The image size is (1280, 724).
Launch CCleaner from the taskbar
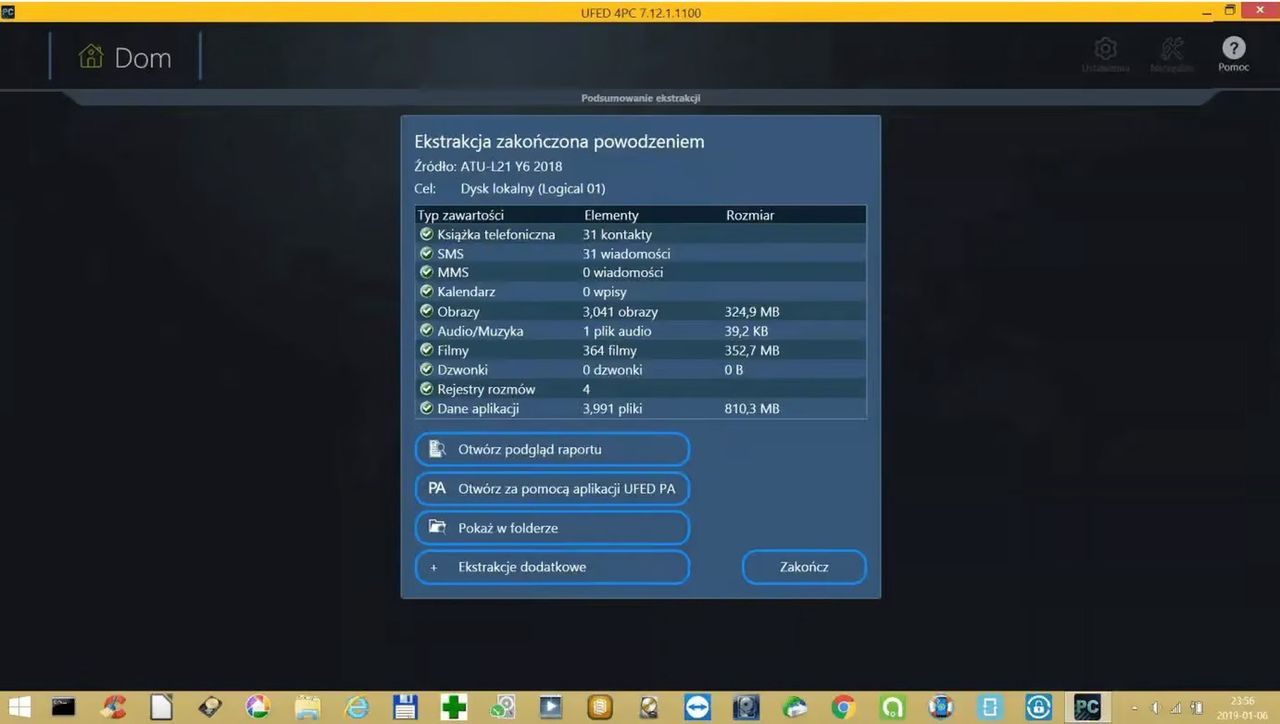(x=113, y=707)
